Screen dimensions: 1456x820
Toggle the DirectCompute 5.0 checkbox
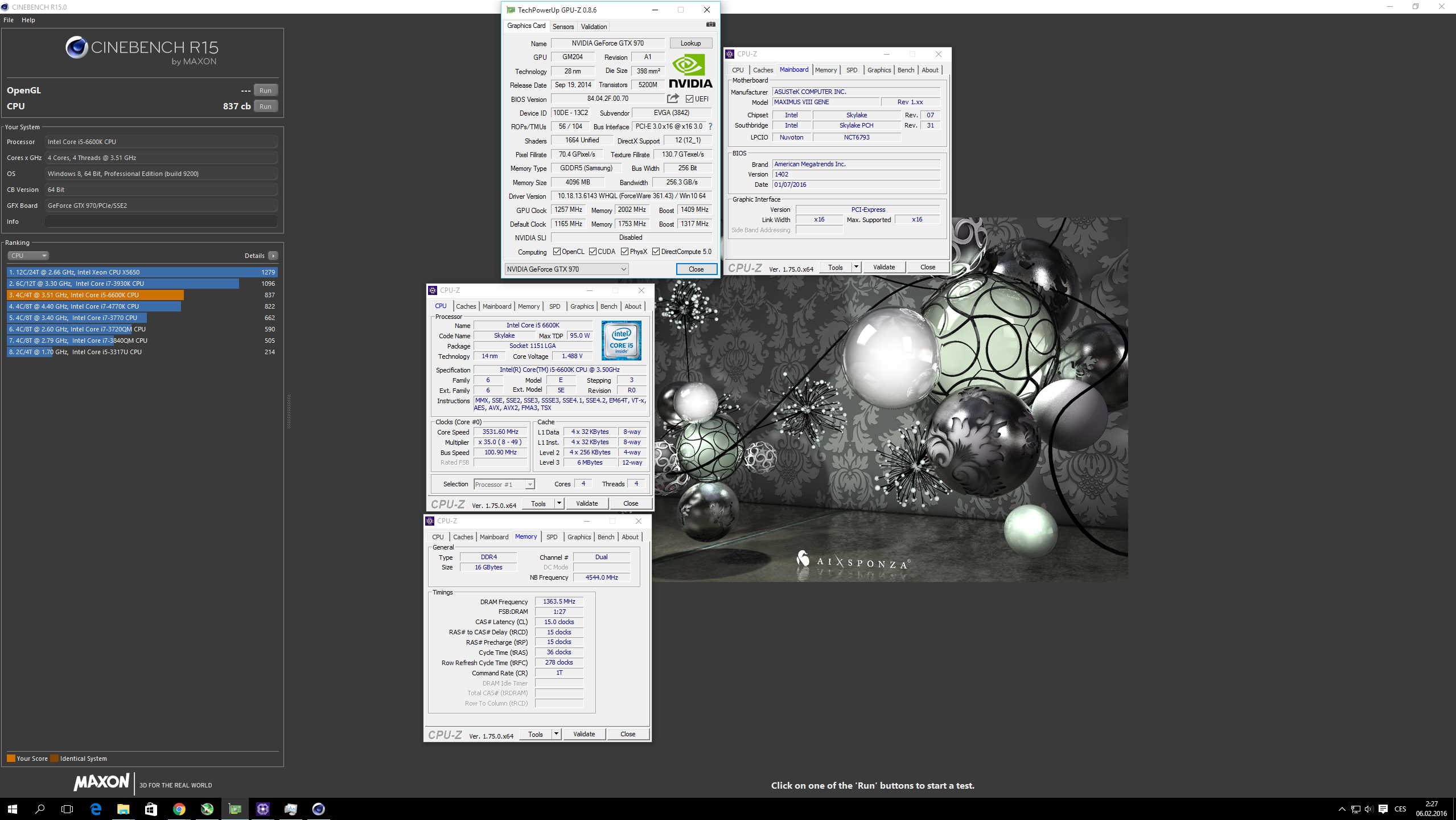[x=656, y=252]
